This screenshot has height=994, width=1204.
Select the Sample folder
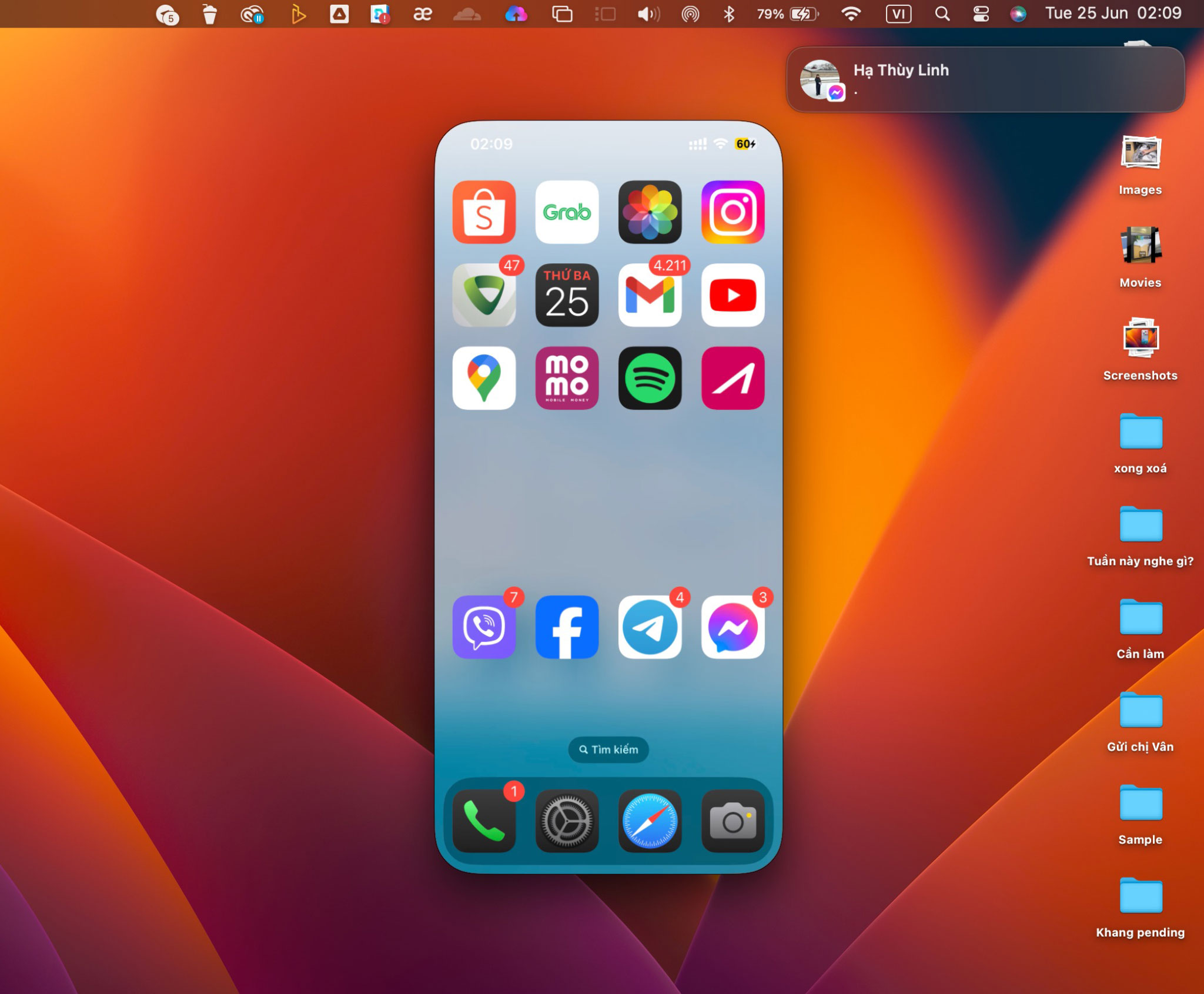point(1140,815)
